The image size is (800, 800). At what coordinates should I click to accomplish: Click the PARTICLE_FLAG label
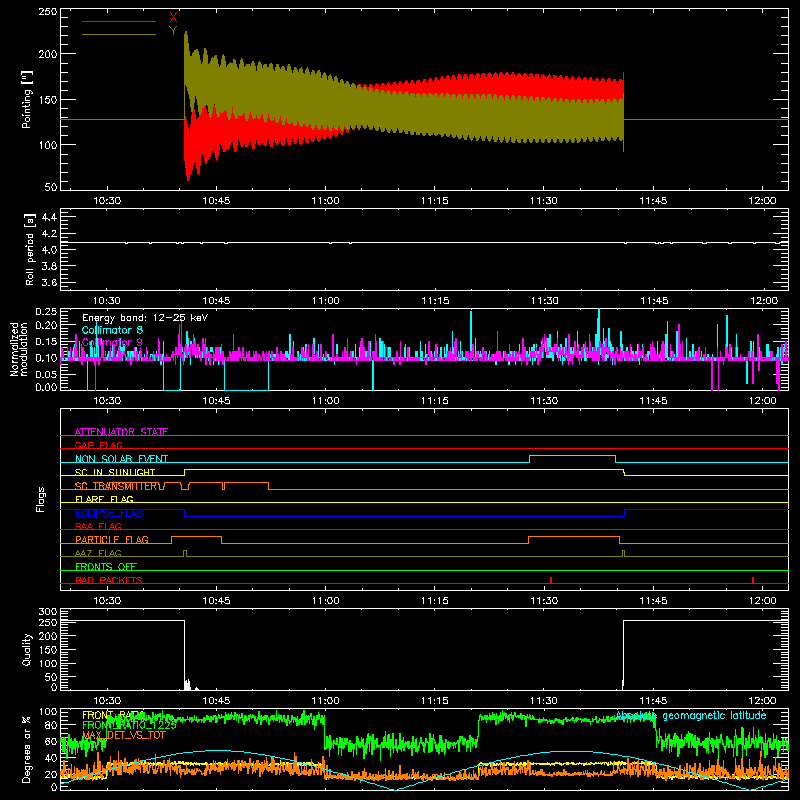[x=112, y=539]
